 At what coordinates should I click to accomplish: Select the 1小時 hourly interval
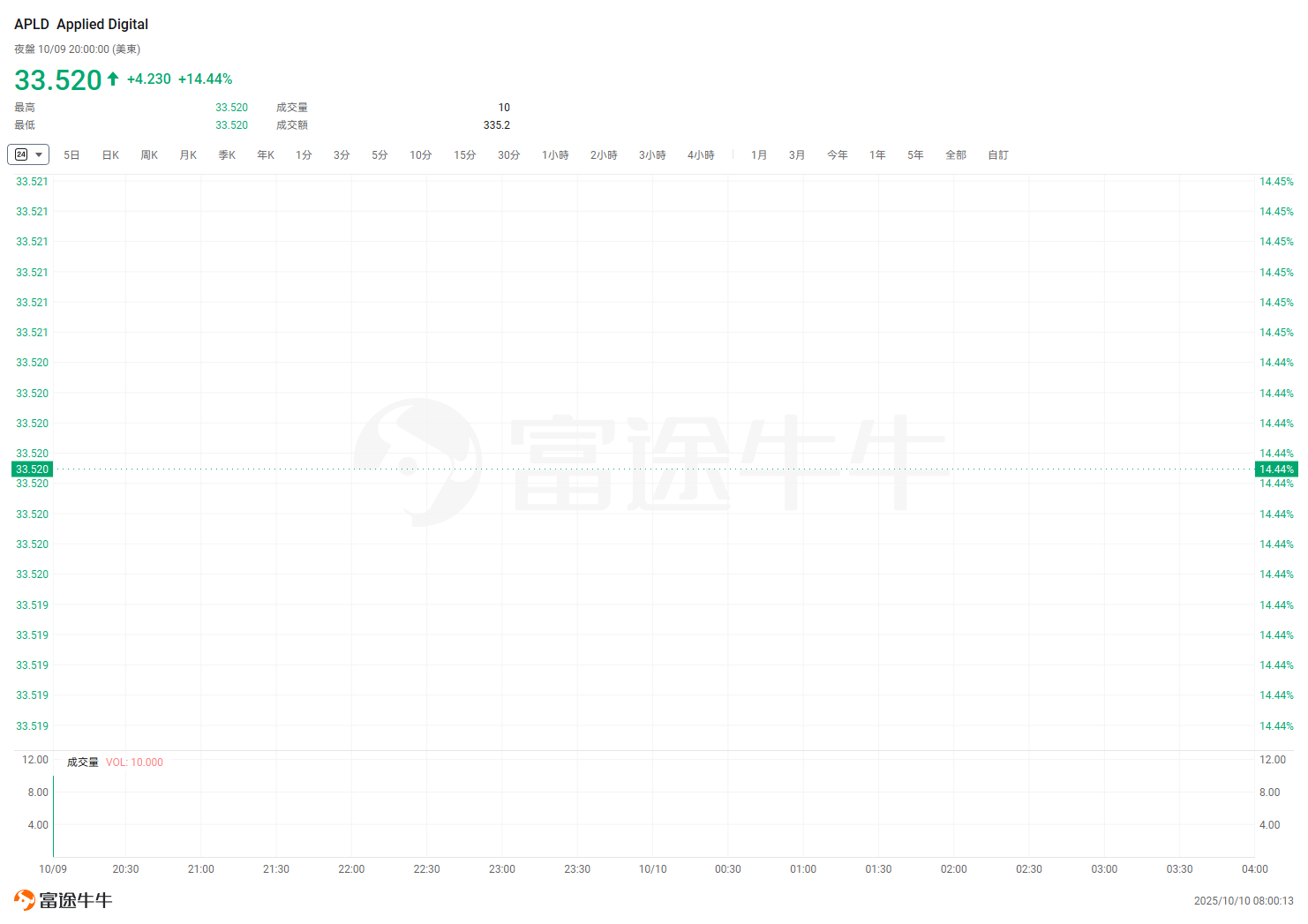555,155
